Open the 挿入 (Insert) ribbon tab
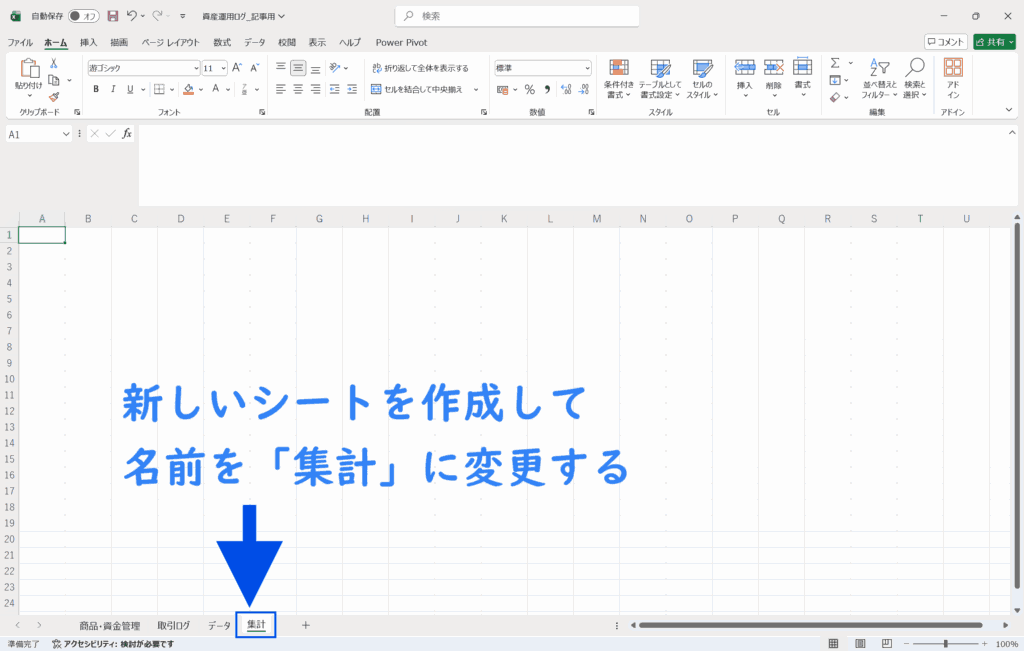 [x=89, y=42]
